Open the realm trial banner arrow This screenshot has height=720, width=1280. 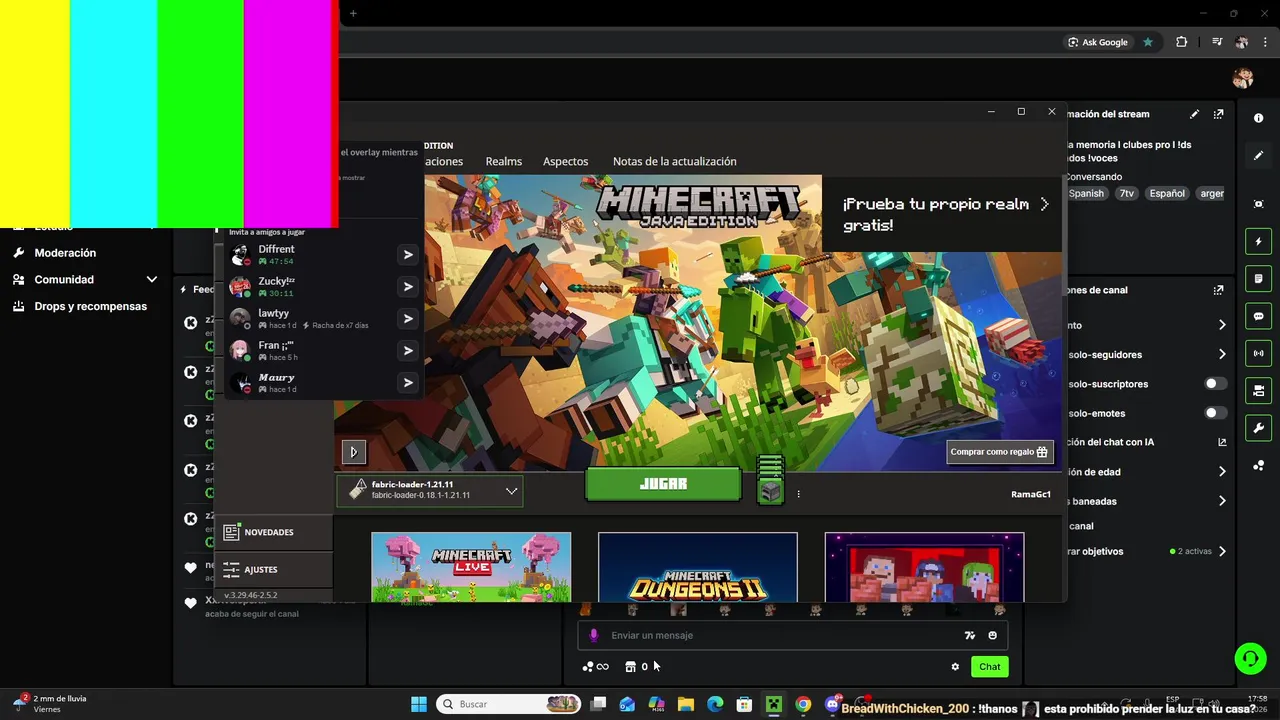point(1044,204)
